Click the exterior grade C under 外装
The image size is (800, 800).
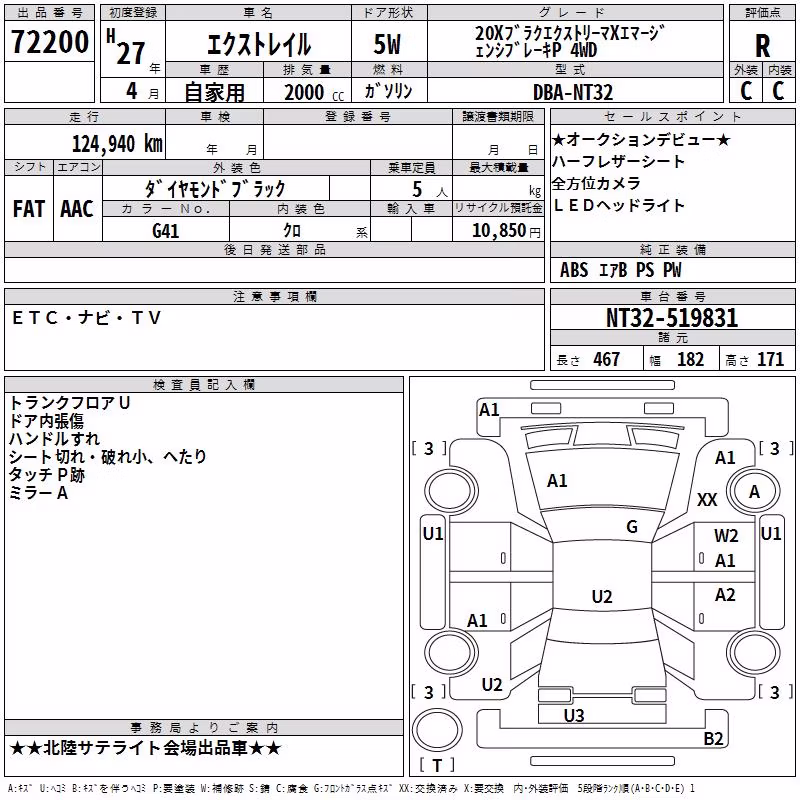pyautogui.click(x=746, y=91)
